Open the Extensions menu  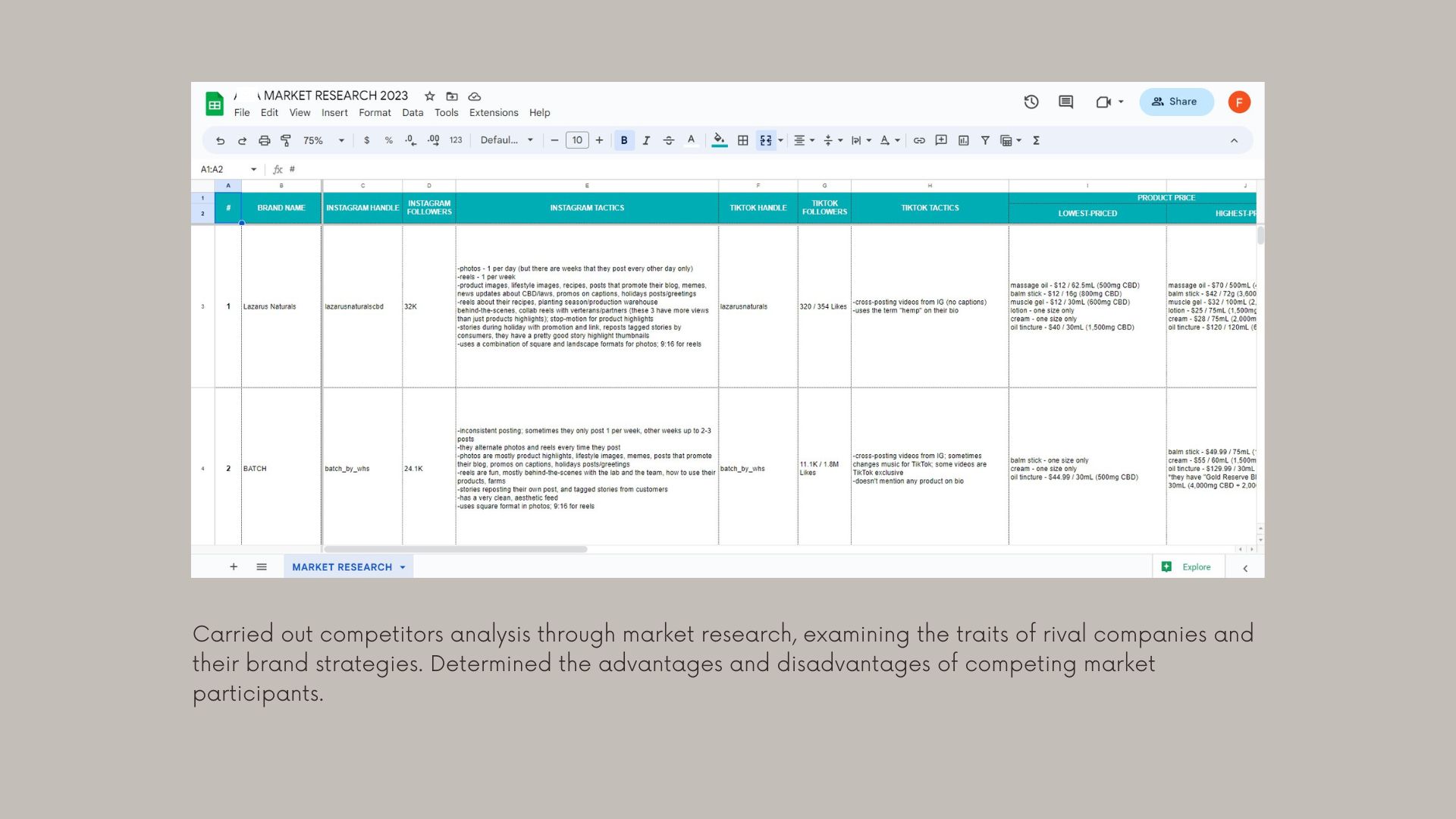[494, 112]
